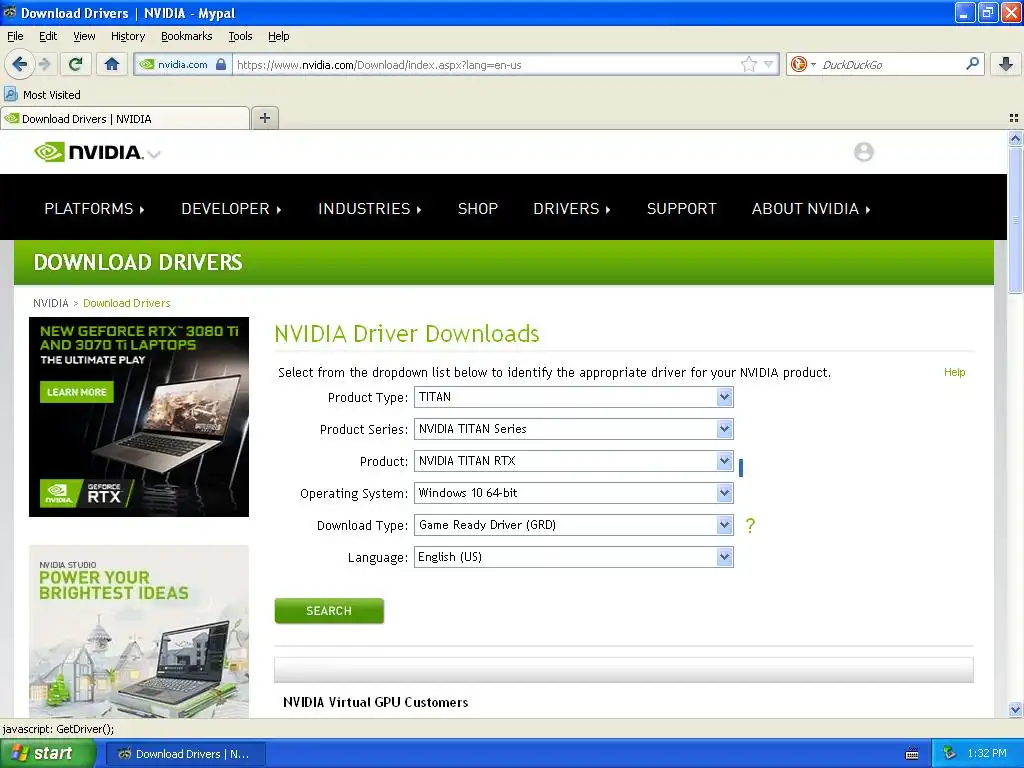Screen dimensions: 1024x768
Task: Open the Tools menu
Action: coord(240,36)
